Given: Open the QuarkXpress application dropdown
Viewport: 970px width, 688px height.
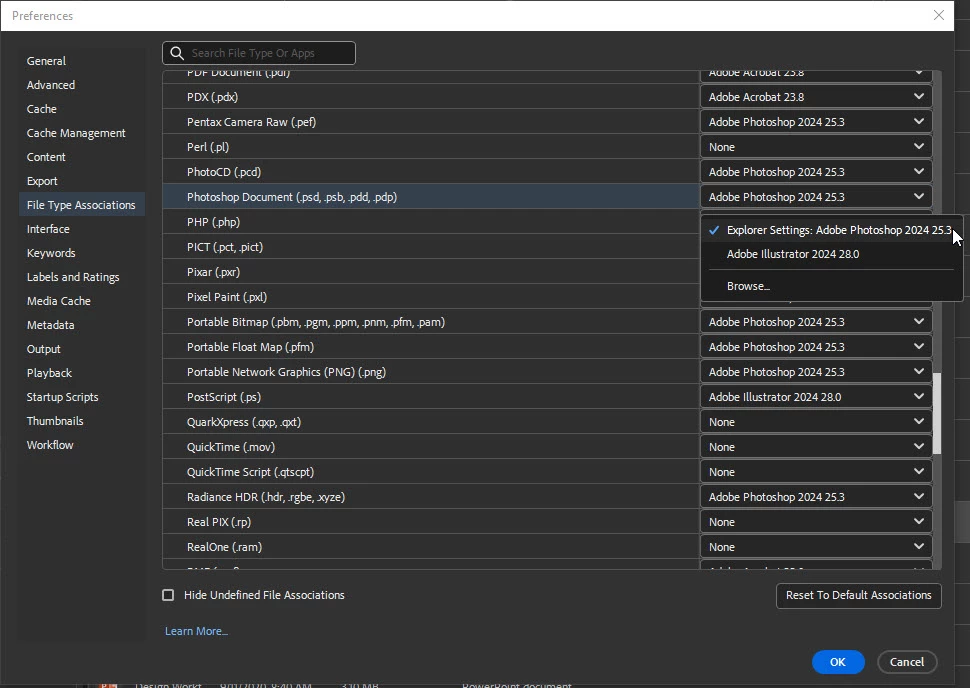Looking at the screenshot, I should point(816,422).
